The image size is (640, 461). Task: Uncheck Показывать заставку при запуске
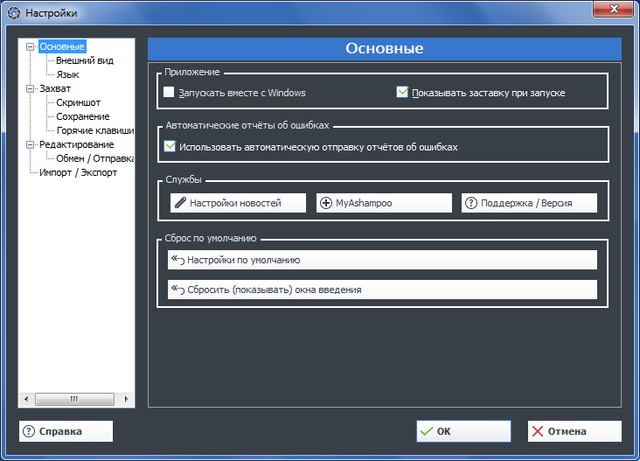[x=402, y=93]
